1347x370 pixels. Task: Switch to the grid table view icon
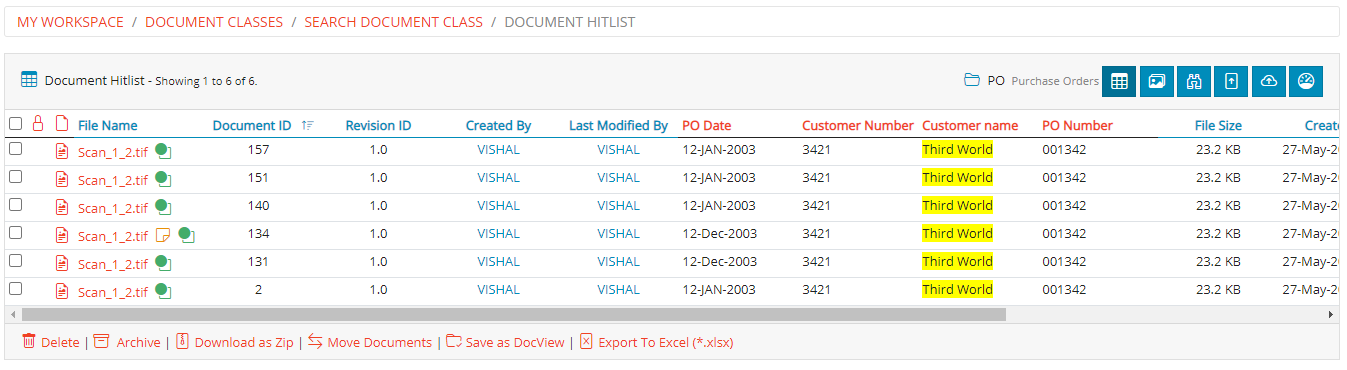pos(1119,81)
